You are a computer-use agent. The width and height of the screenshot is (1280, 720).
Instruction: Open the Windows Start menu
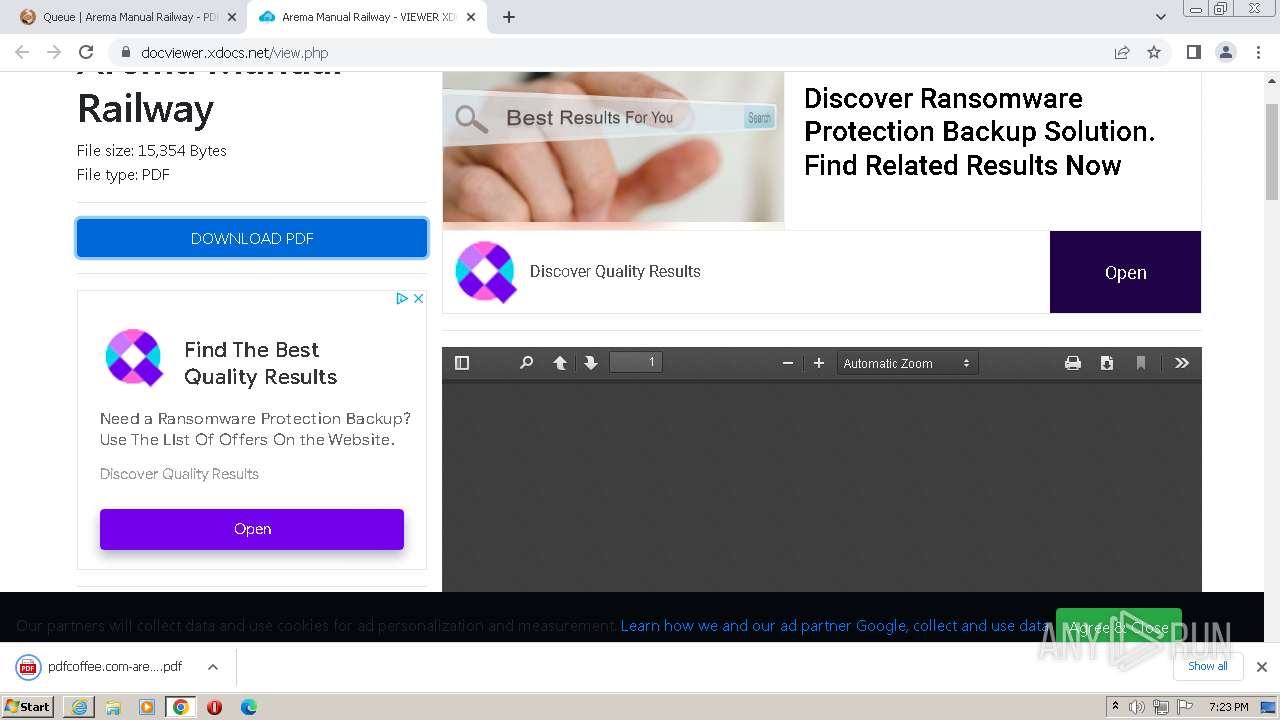click(28, 707)
